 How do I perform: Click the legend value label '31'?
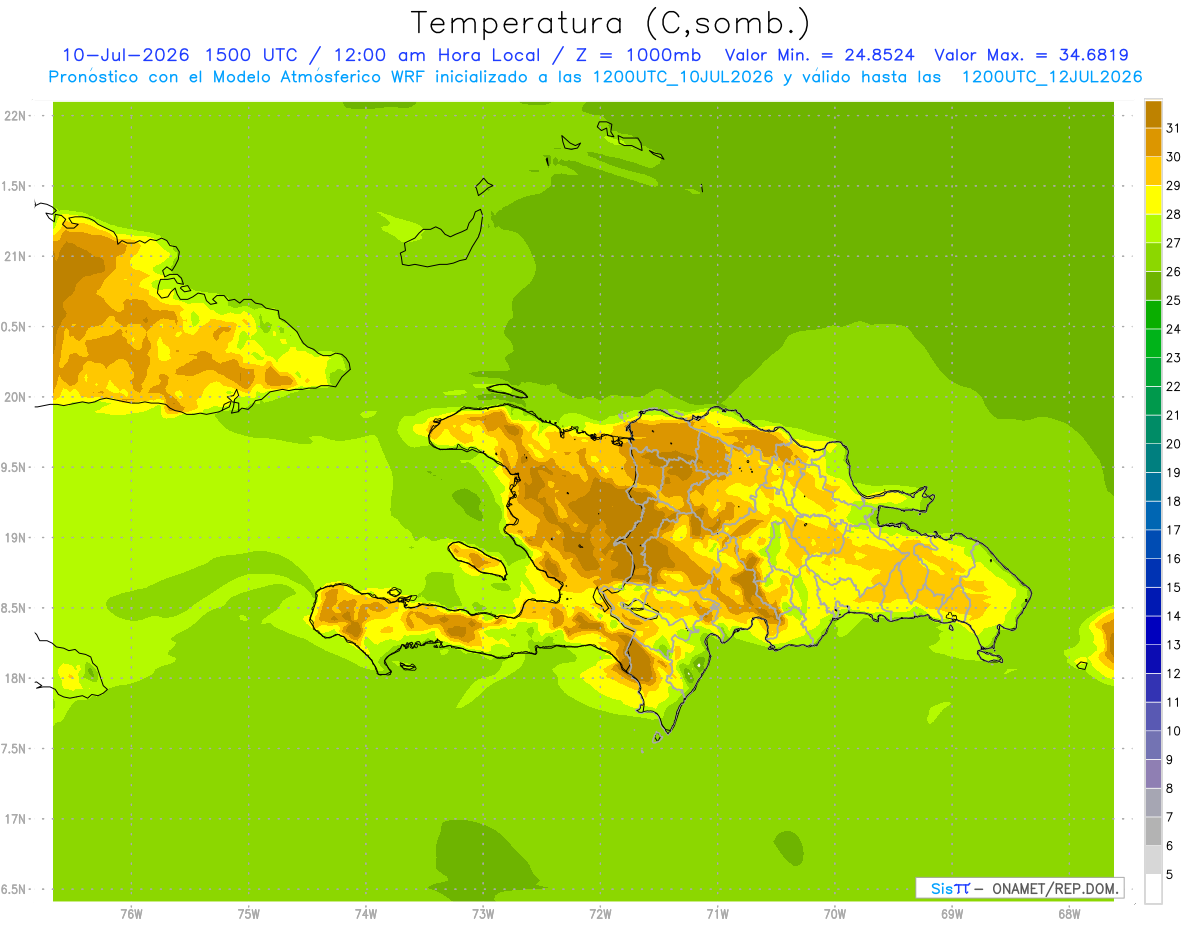[x=1174, y=128]
